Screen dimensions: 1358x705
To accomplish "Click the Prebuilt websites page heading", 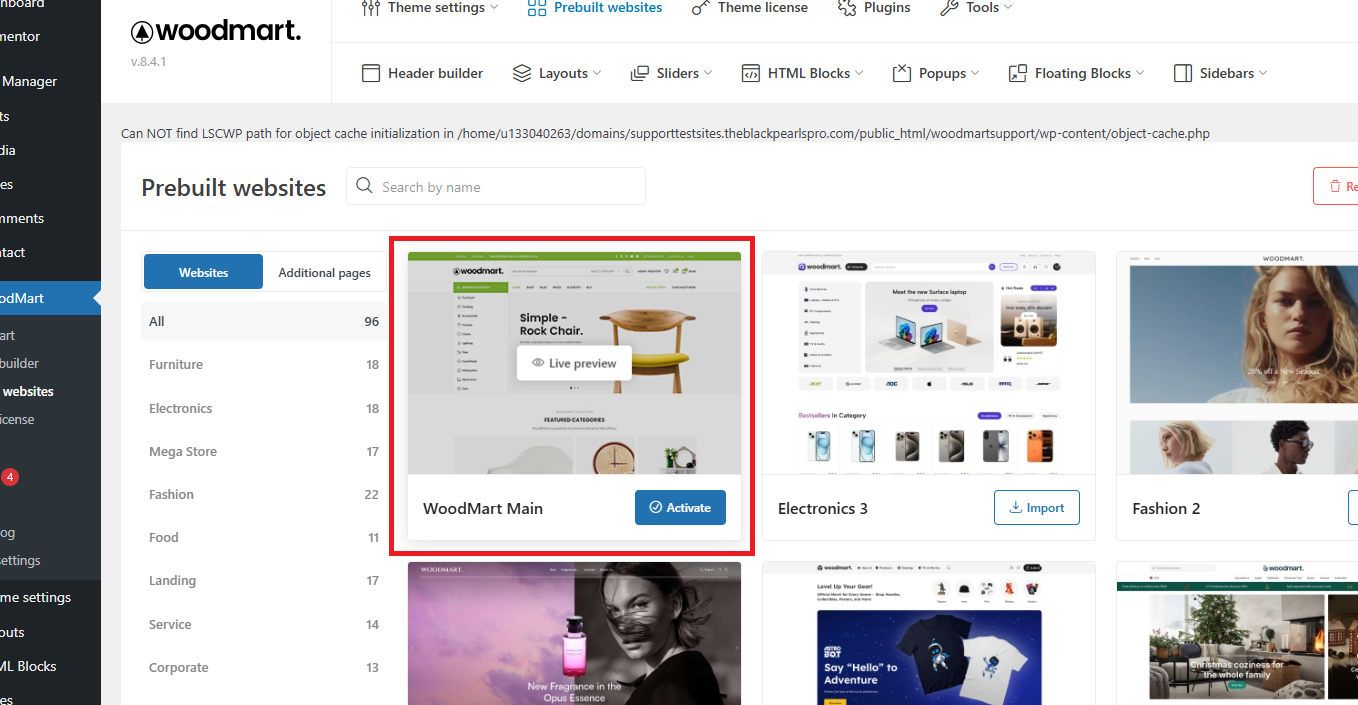I will point(234,187).
